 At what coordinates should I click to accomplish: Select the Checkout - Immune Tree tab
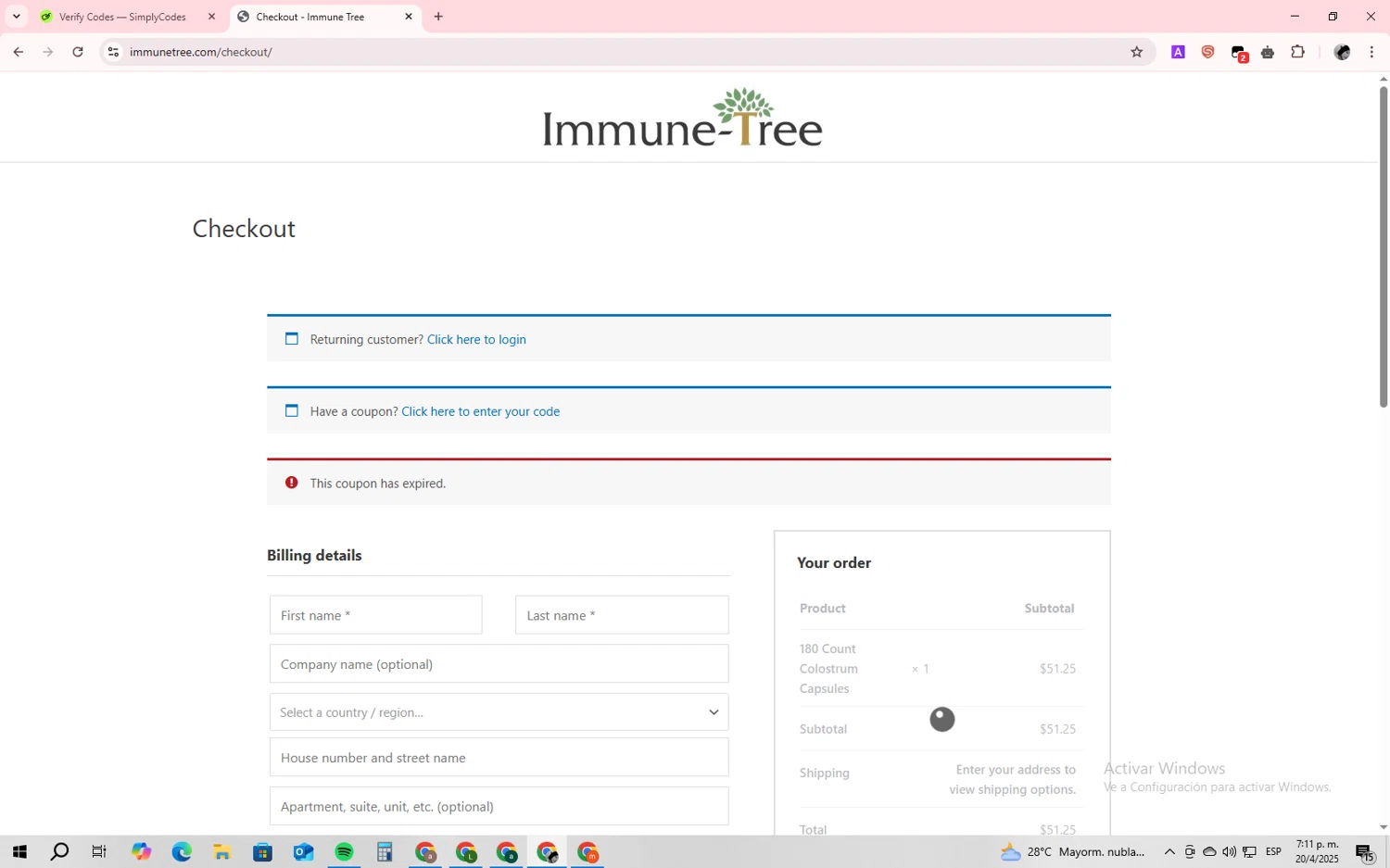(x=324, y=17)
